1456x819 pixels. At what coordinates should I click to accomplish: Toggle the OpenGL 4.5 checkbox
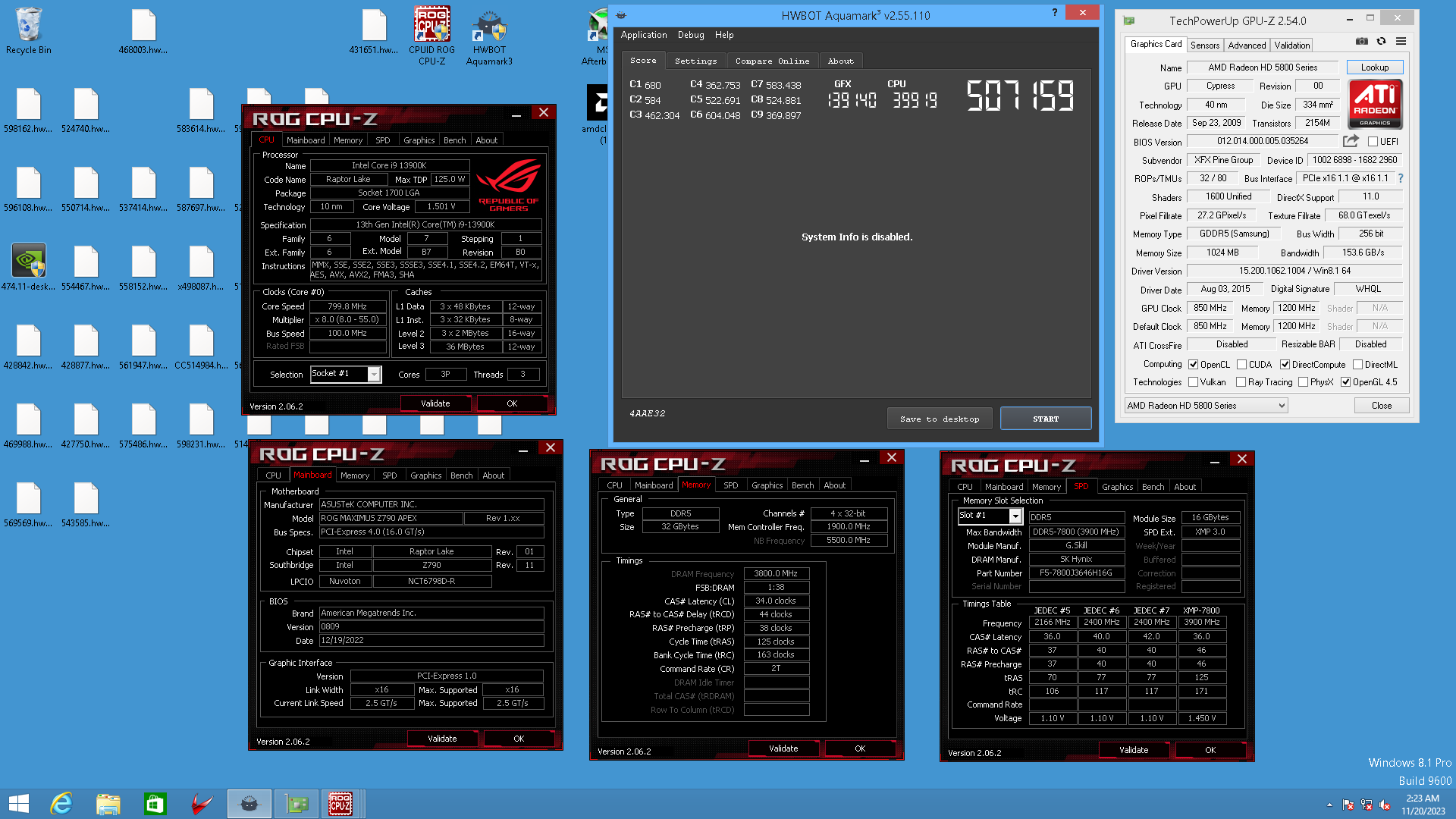(x=1345, y=382)
